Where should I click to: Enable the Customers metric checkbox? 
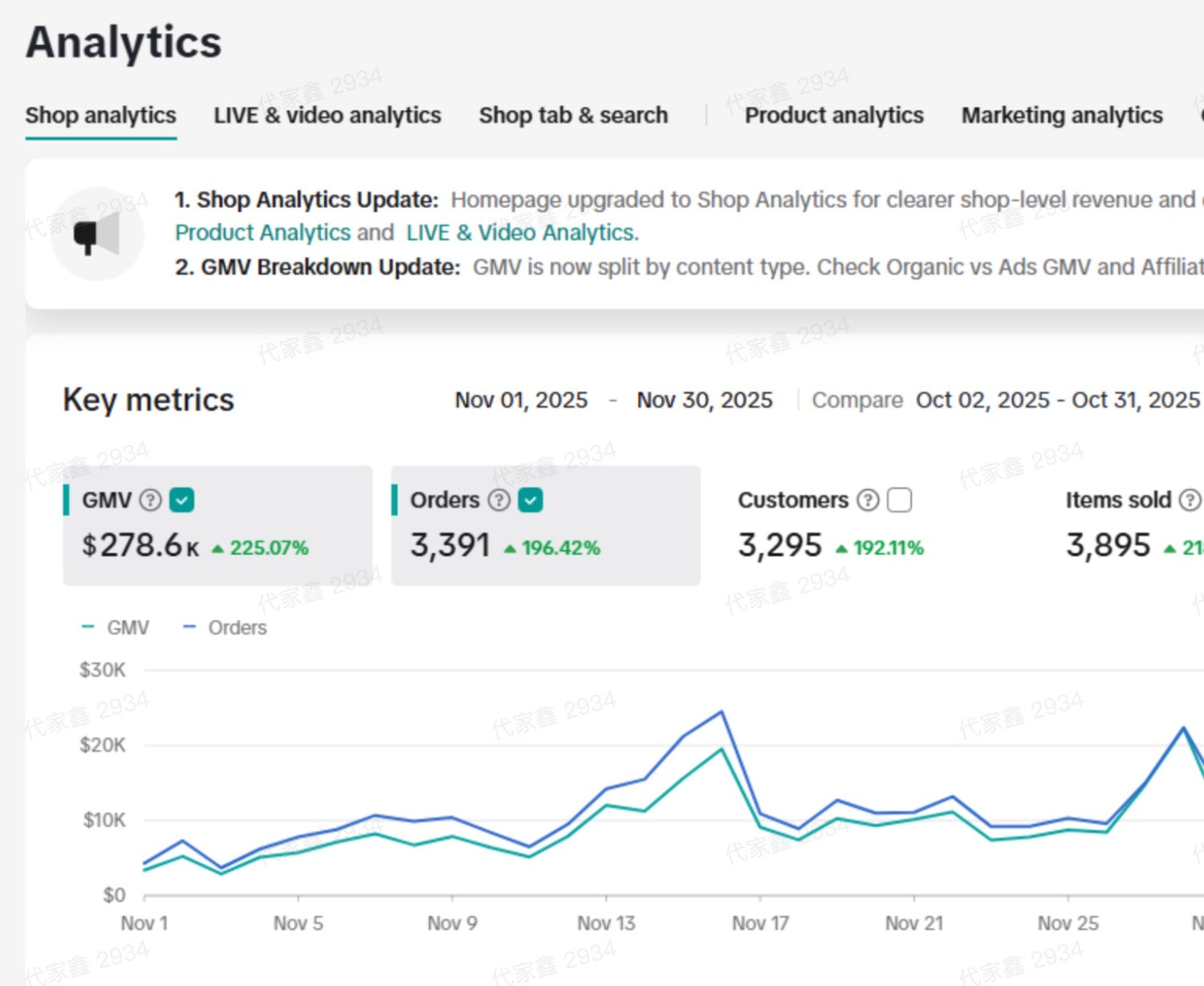tap(900, 500)
